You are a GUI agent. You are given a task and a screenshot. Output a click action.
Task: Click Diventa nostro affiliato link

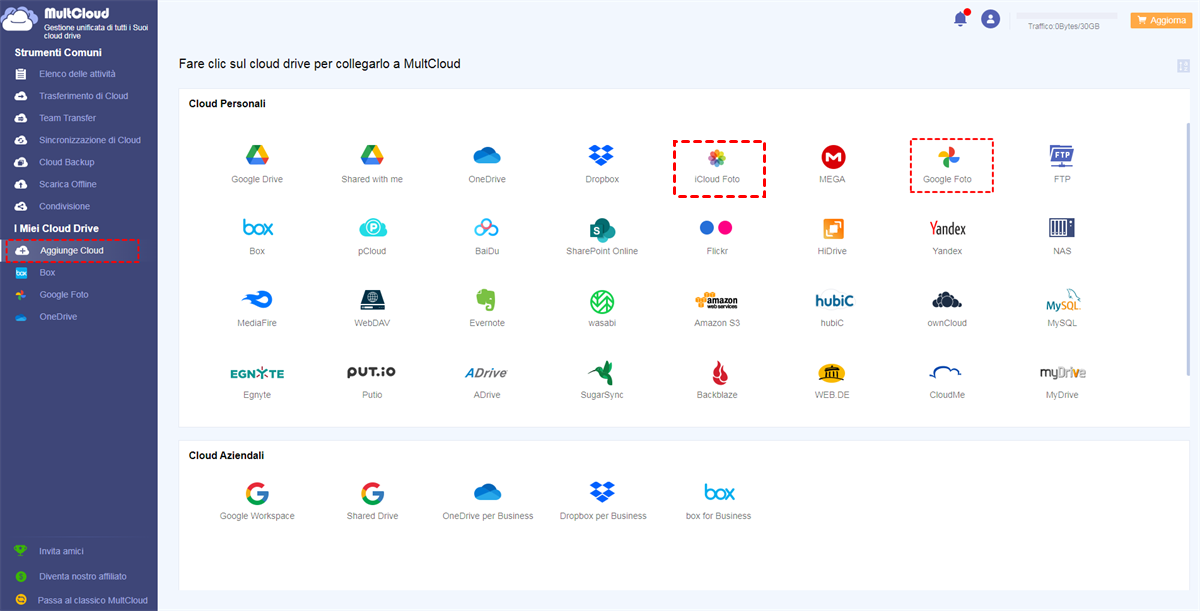point(83,576)
